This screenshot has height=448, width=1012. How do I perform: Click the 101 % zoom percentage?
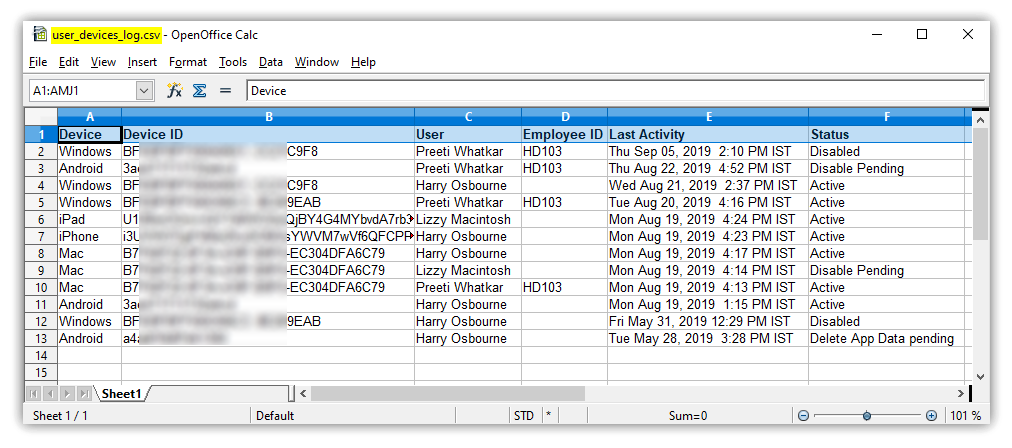tap(966, 416)
